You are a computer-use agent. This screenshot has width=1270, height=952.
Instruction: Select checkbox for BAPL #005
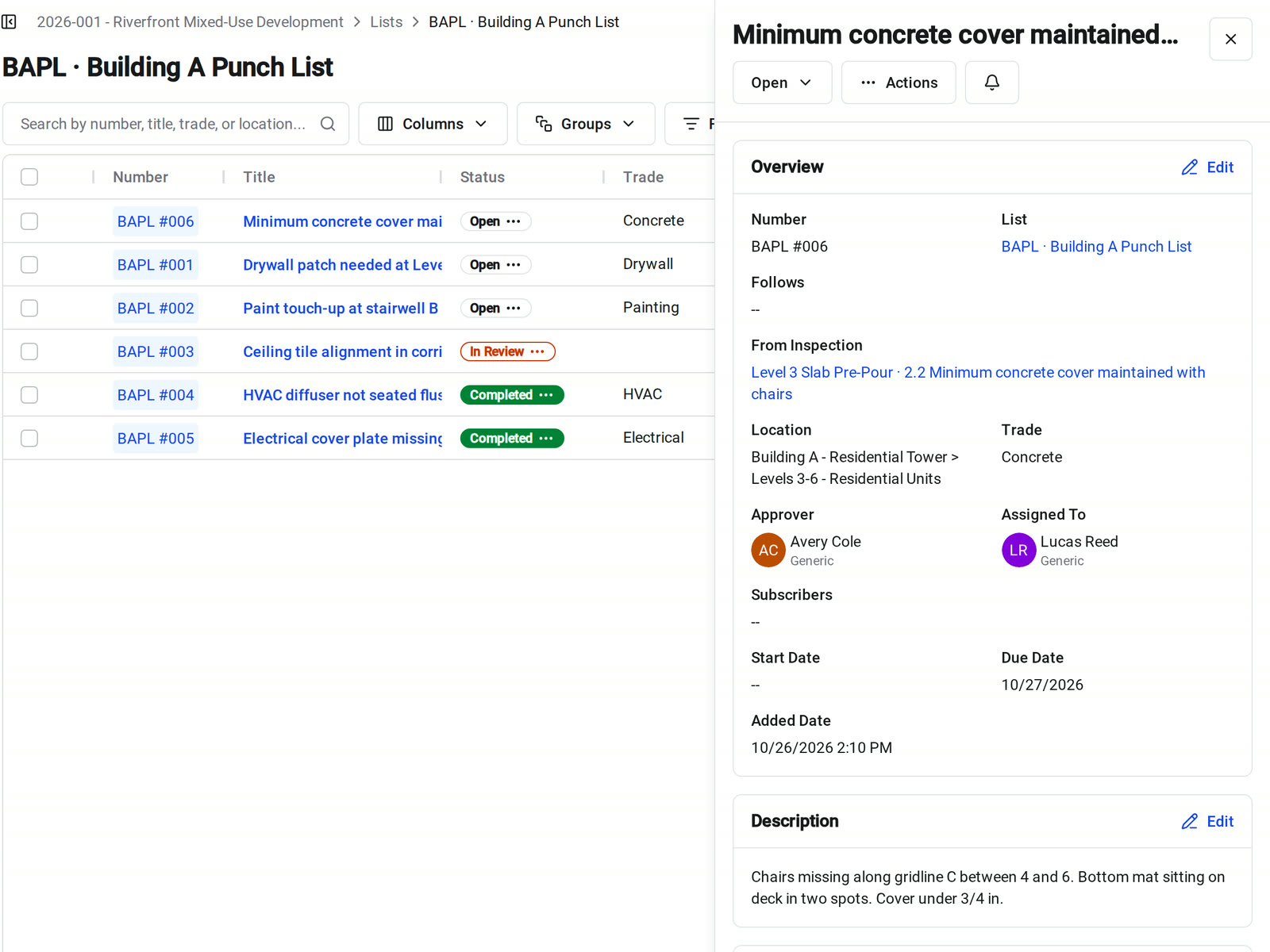(29, 438)
